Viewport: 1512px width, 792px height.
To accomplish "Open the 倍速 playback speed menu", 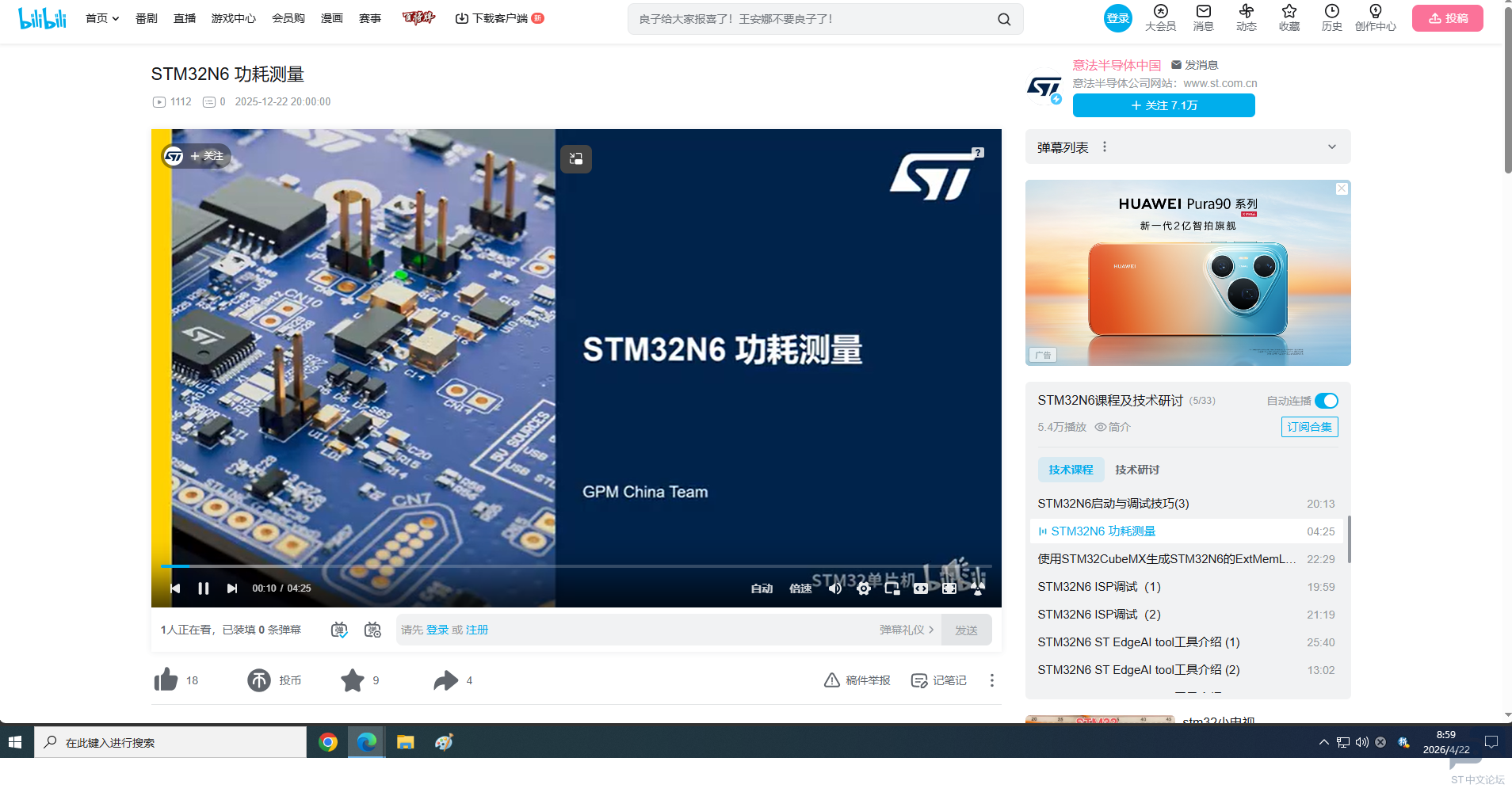I will 800,588.
